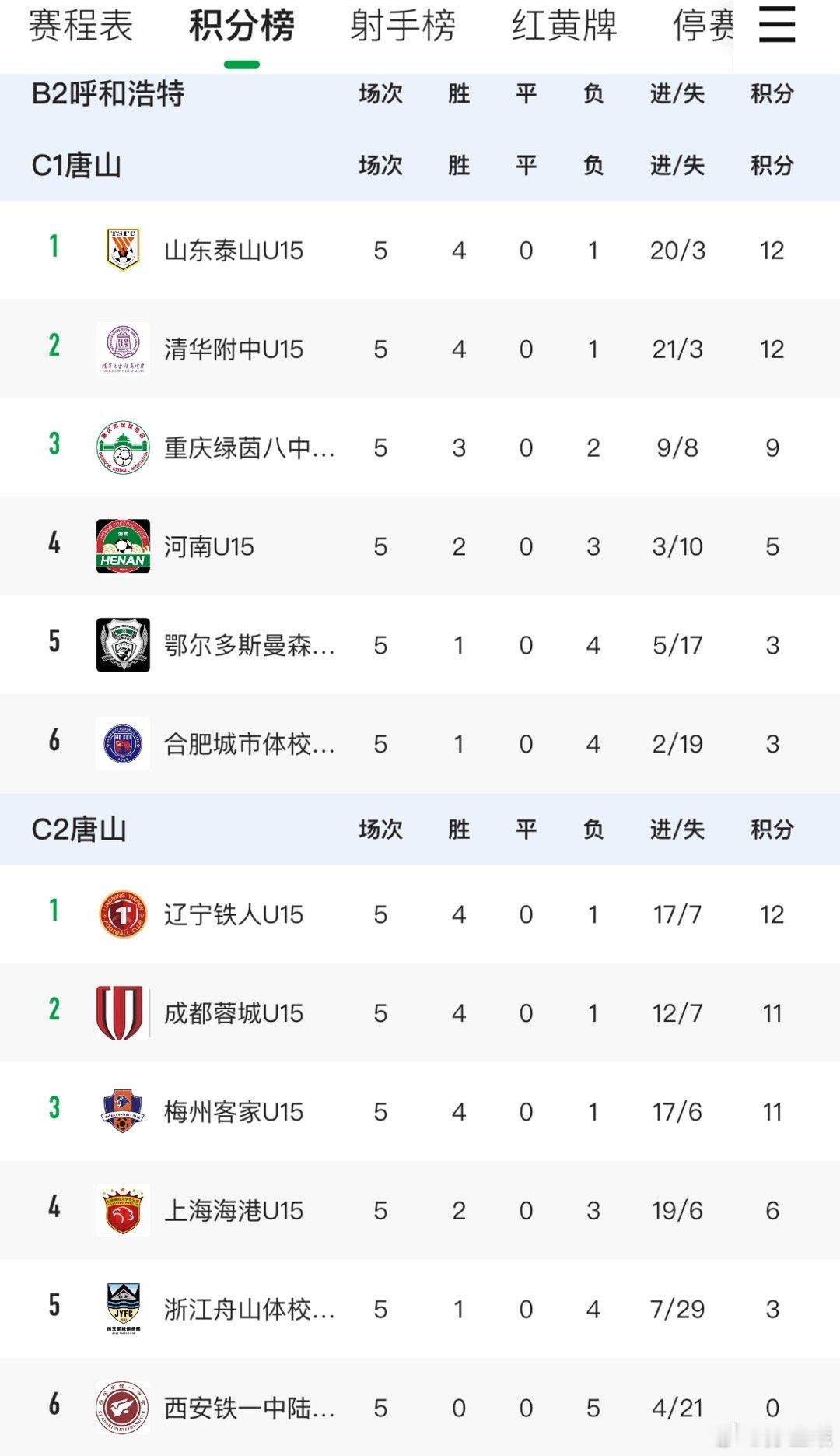Click the 河南U15 team name
The width and height of the screenshot is (840, 1456).
(208, 547)
